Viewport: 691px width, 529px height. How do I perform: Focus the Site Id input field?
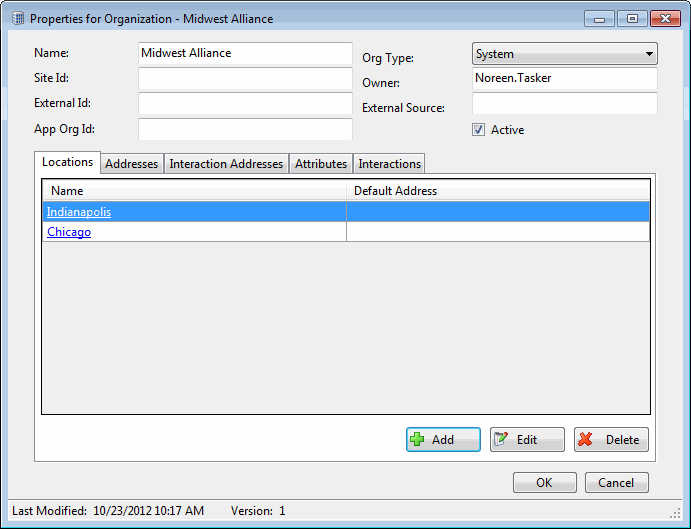pos(245,78)
